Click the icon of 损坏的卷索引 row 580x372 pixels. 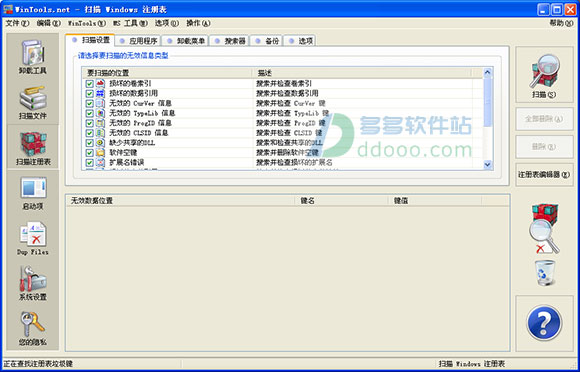[100, 84]
